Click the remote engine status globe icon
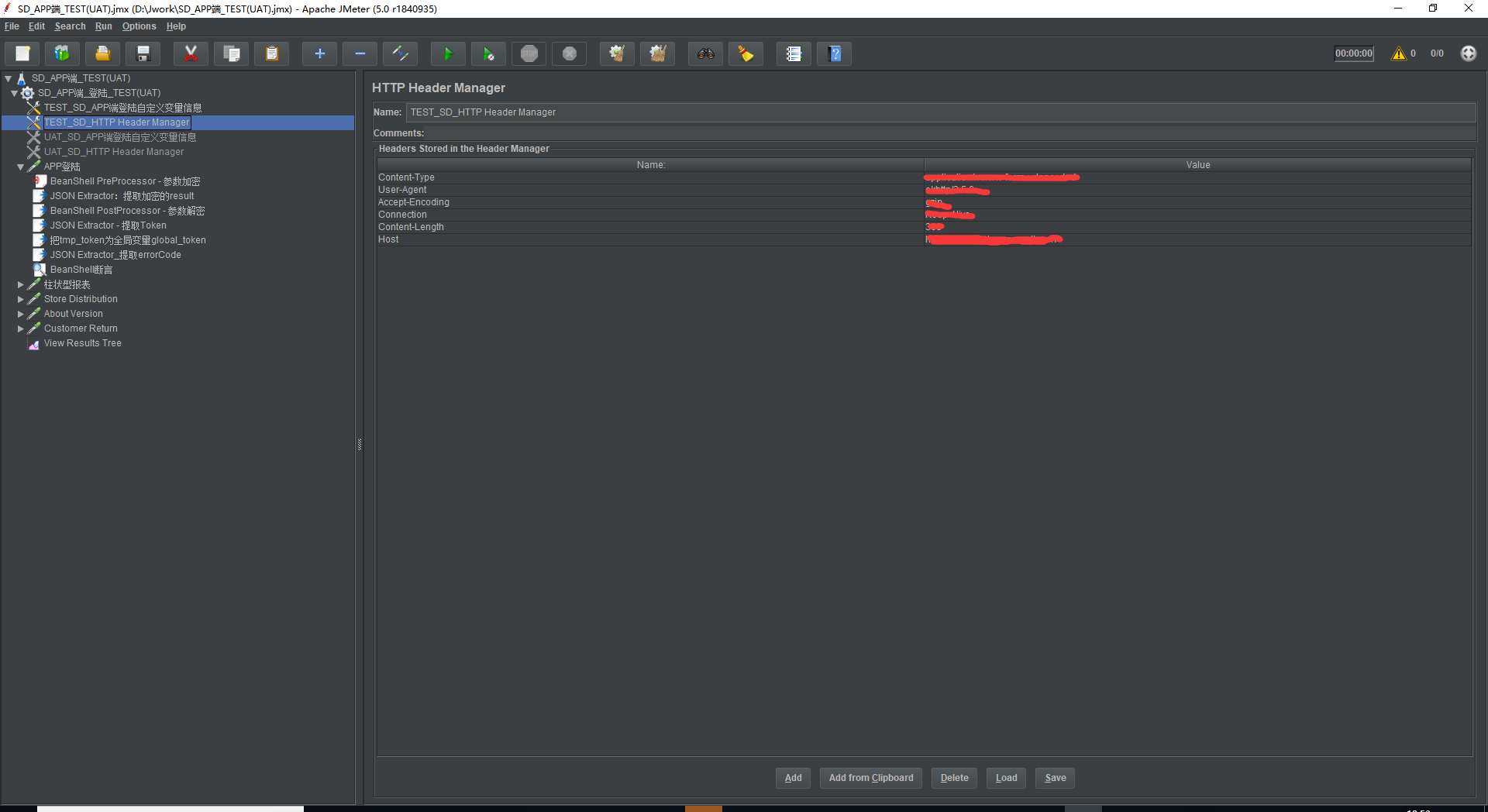The image size is (1488, 812). pyautogui.click(x=1468, y=53)
